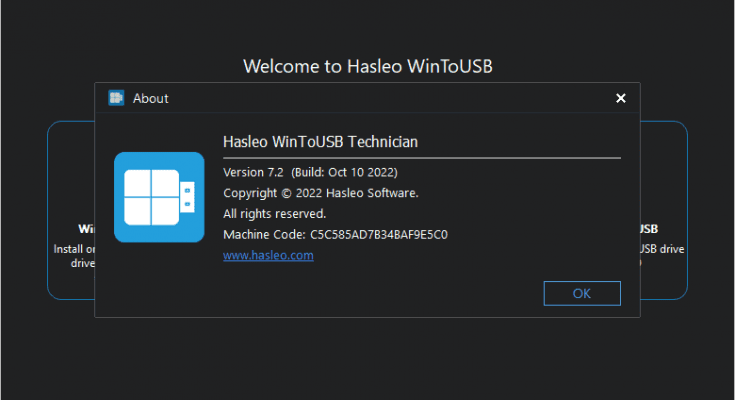
Task: Click the All rights reserved text
Action: (x=274, y=214)
